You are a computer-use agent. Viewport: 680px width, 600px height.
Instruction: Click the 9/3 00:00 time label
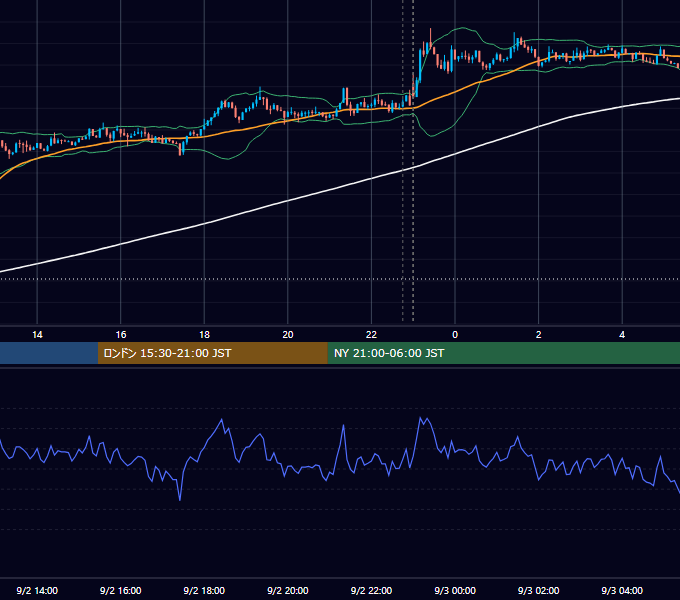[x=455, y=590]
